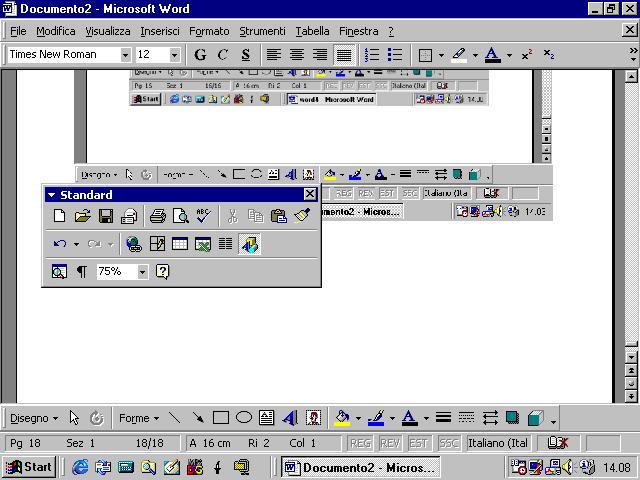Apply Shadow effect from Drawing toolbar
Viewport: 640px width, 480px height.
point(512,418)
